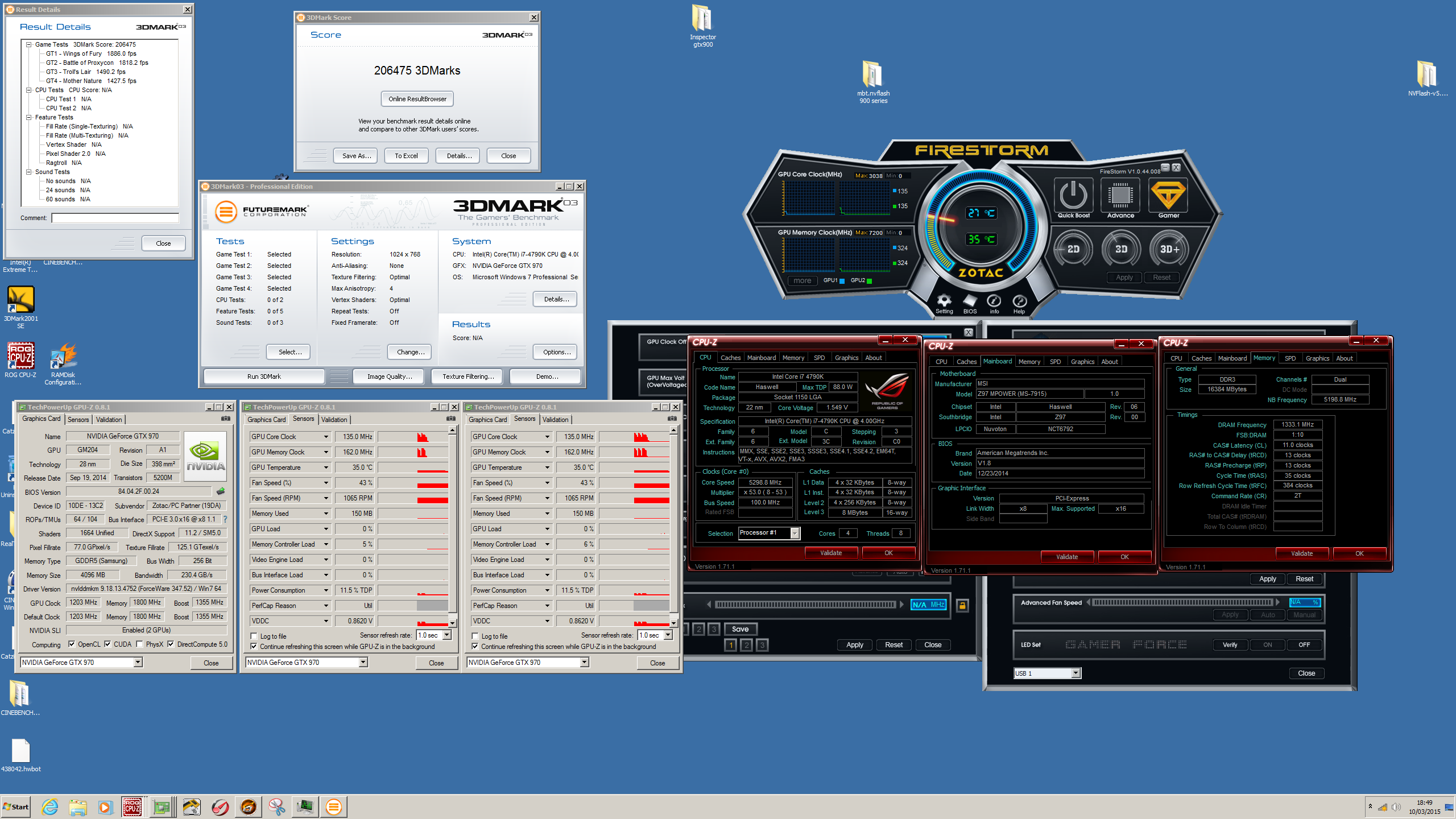The width and height of the screenshot is (1456, 819).
Task: Open the FireStorm info icon
Action: [x=994, y=300]
